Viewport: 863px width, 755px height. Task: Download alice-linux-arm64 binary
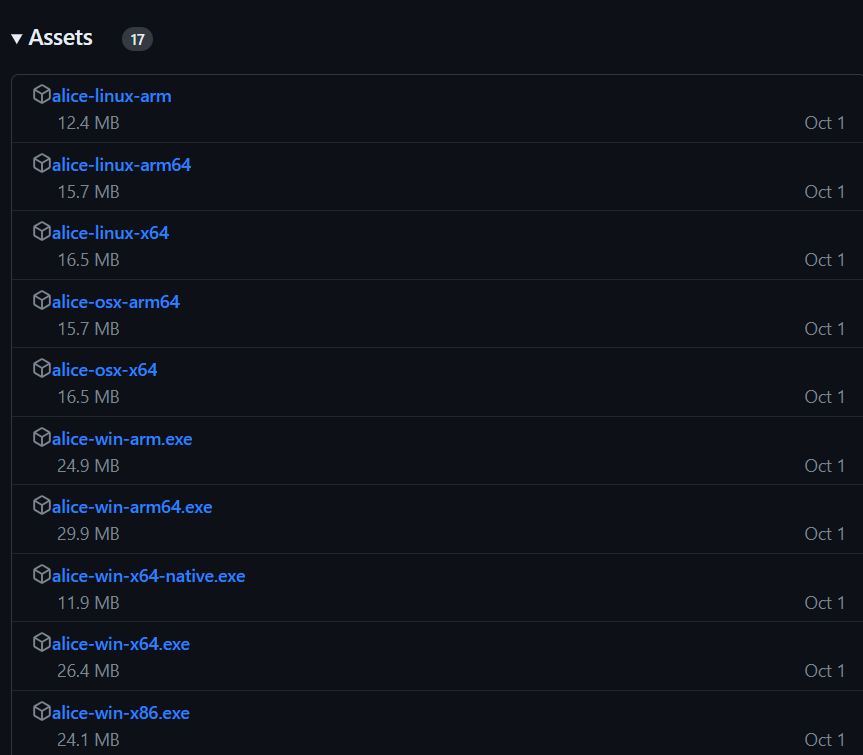click(121, 165)
